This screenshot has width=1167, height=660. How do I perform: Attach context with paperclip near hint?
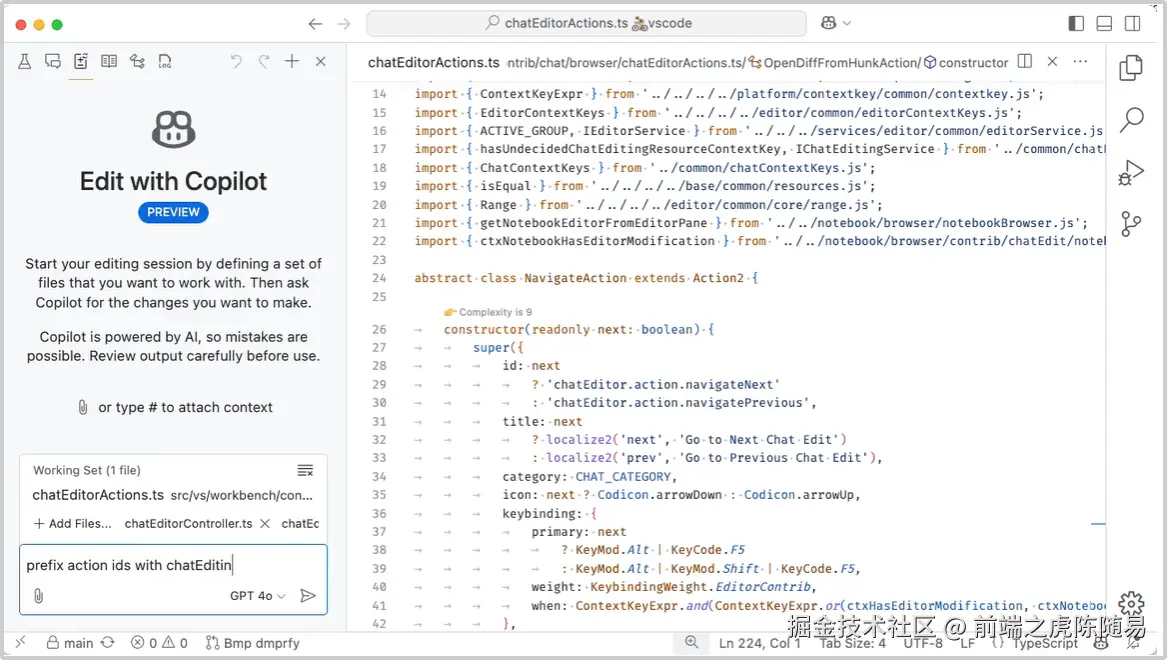[x=83, y=407]
